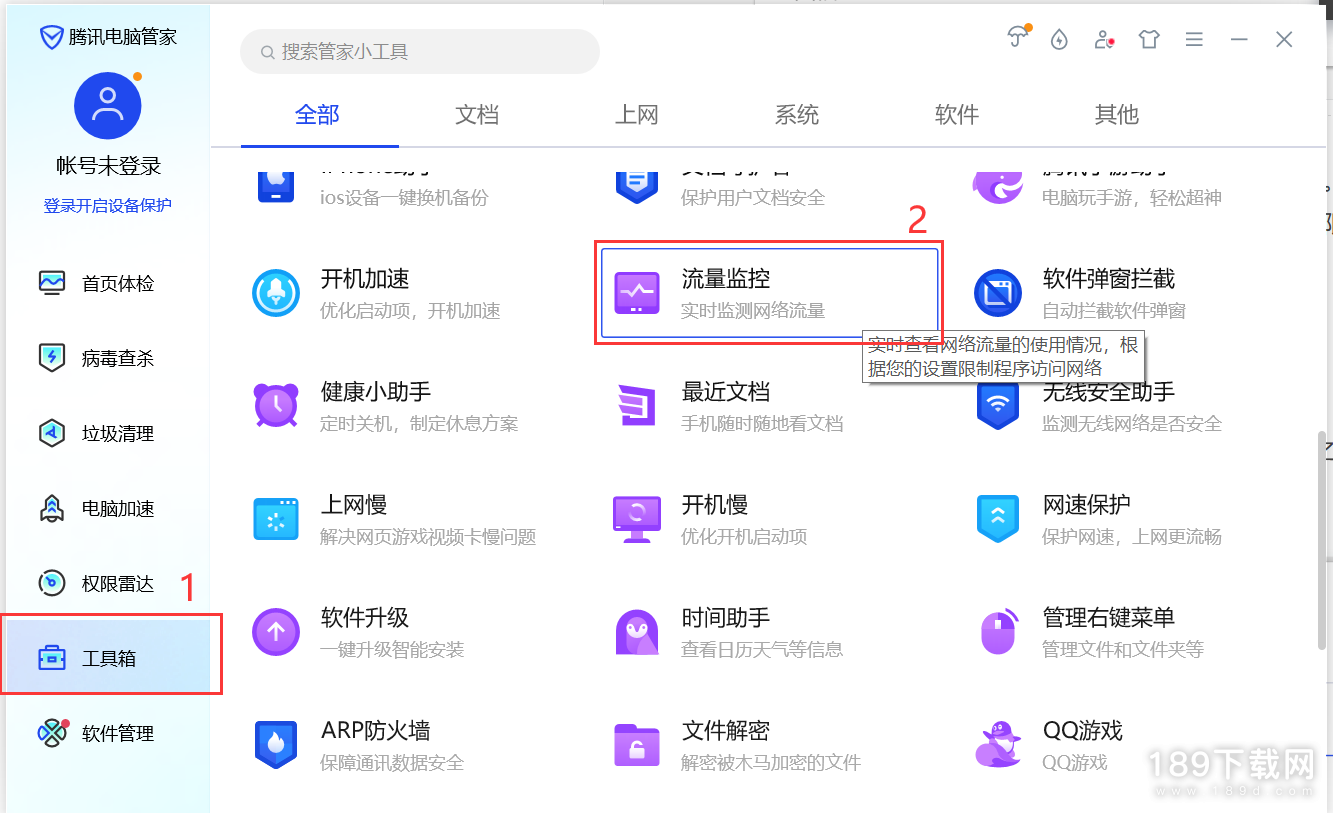Click the text 定时关机，制定休息方案
This screenshot has width=1333, height=813.
(419, 423)
